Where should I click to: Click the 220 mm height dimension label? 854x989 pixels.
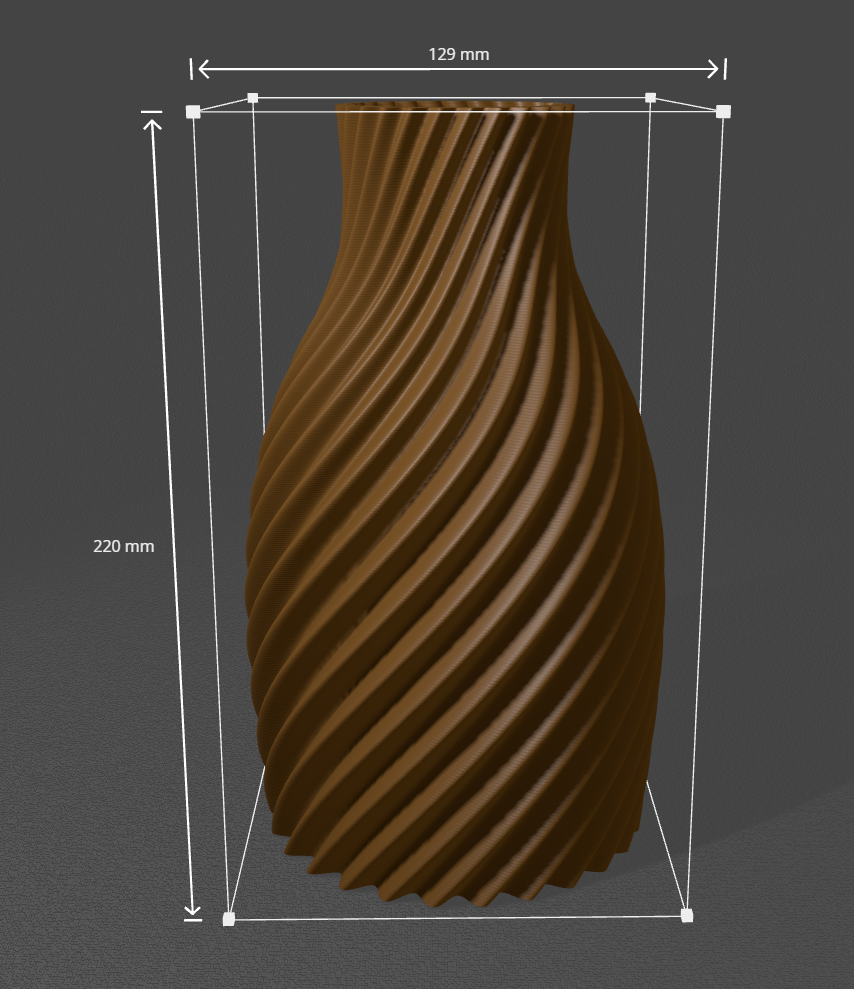pos(123,546)
